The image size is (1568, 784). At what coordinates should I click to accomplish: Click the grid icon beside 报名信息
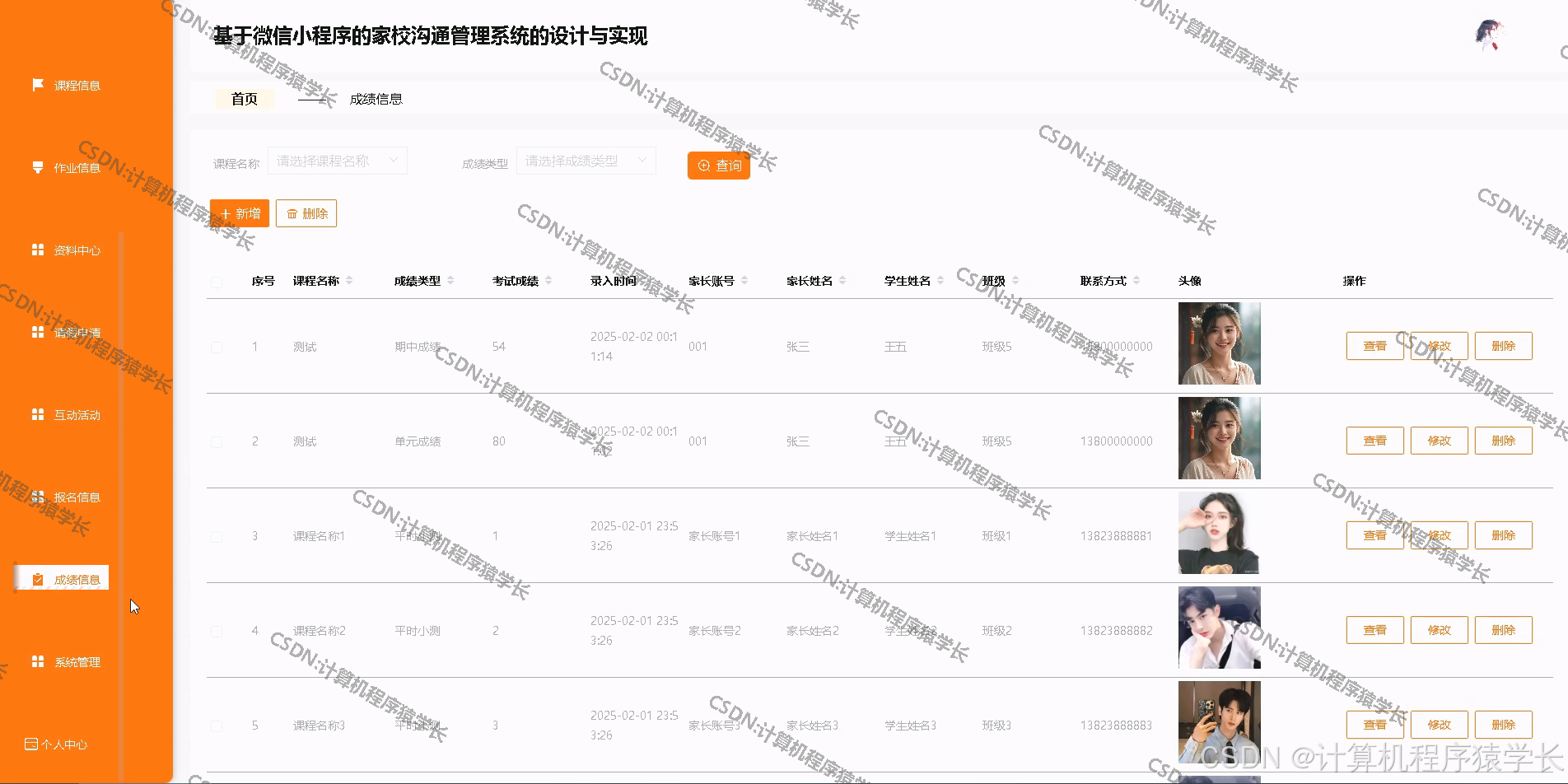(37, 497)
